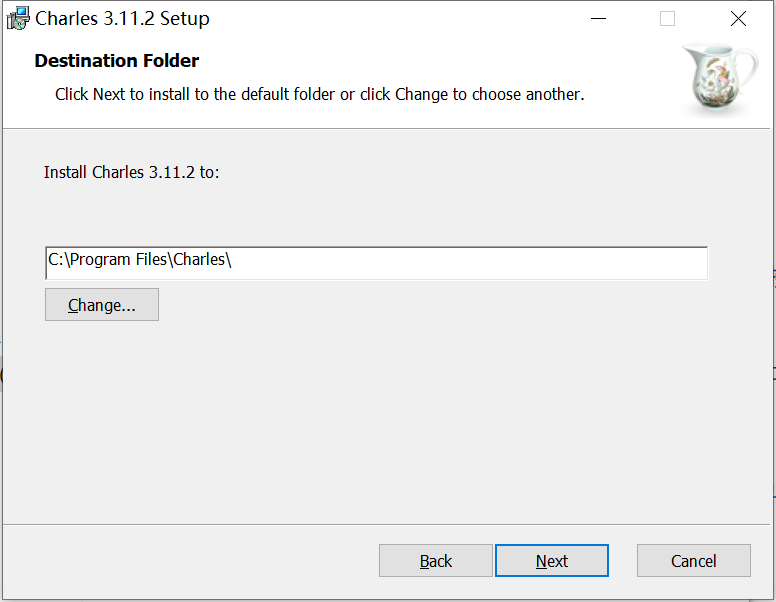776x602 pixels.
Task: Click the "Click Next to install" instruction text
Action: pyautogui.click(x=319, y=94)
